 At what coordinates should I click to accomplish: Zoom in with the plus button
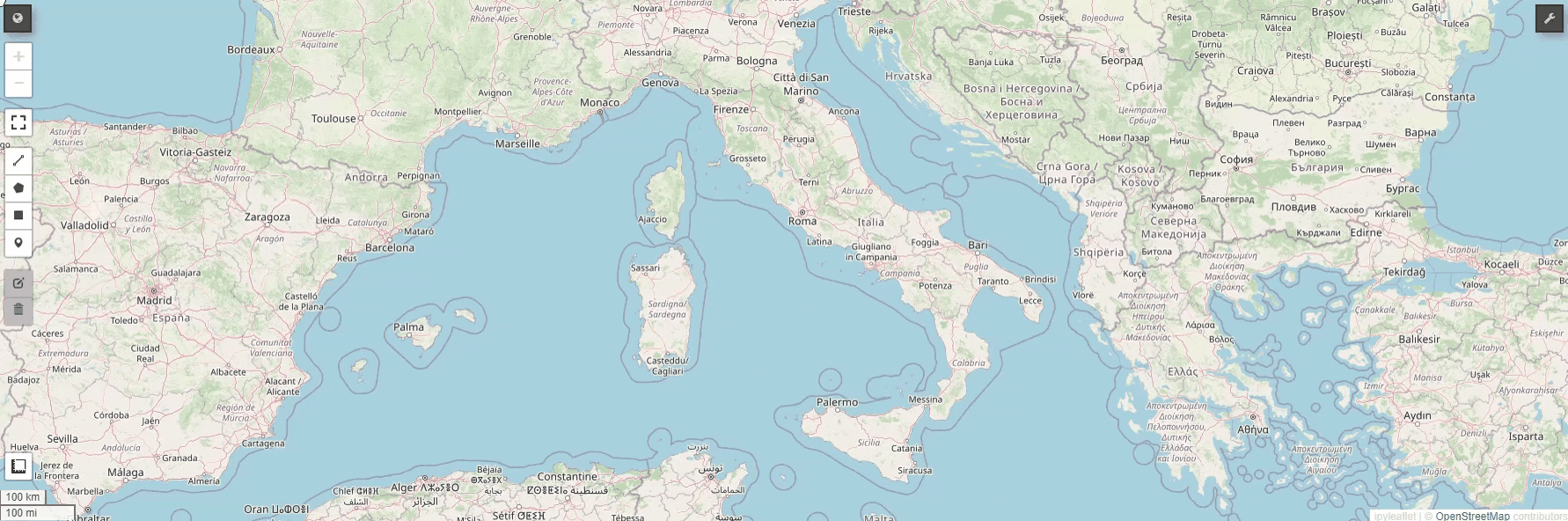pos(18,56)
